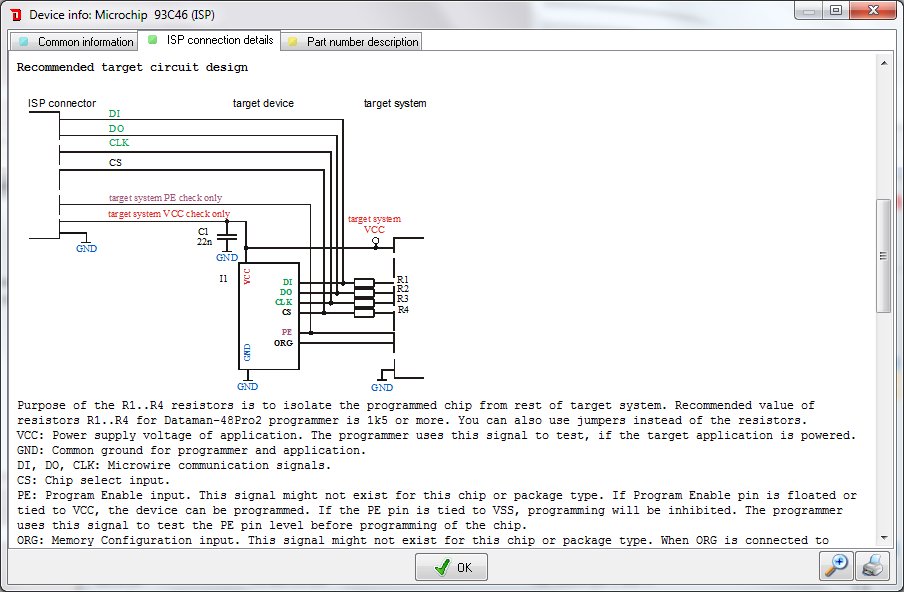Screen dimensions: 904x592
Task: Click the zoom magnifier icon
Action: [837, 567]
